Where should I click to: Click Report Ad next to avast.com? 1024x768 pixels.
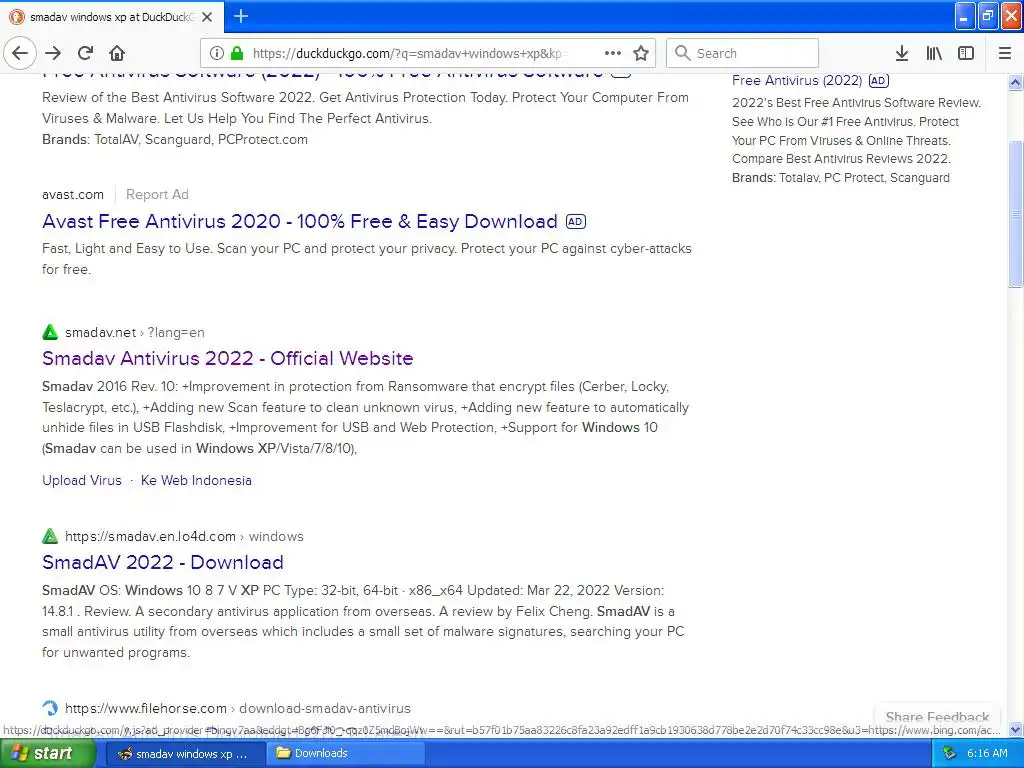[x=157, y=195]
